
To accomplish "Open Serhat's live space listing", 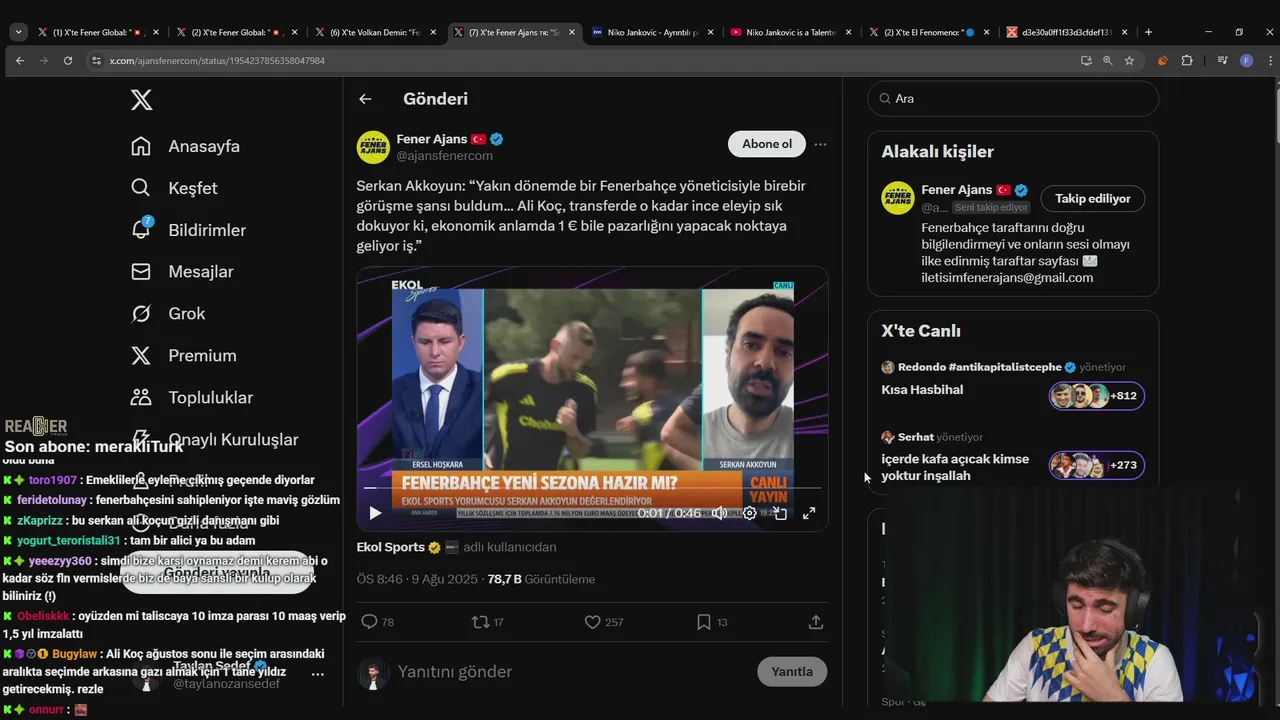I will coord(955,467).
